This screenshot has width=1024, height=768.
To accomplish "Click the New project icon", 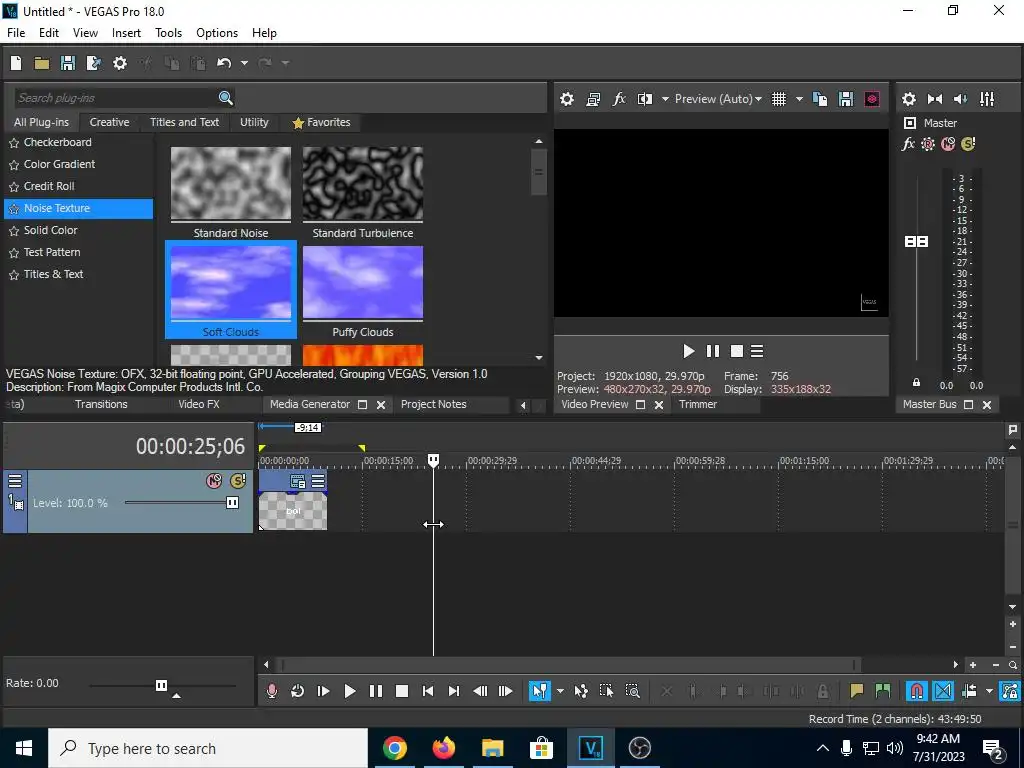I will [x=16, y=63].
